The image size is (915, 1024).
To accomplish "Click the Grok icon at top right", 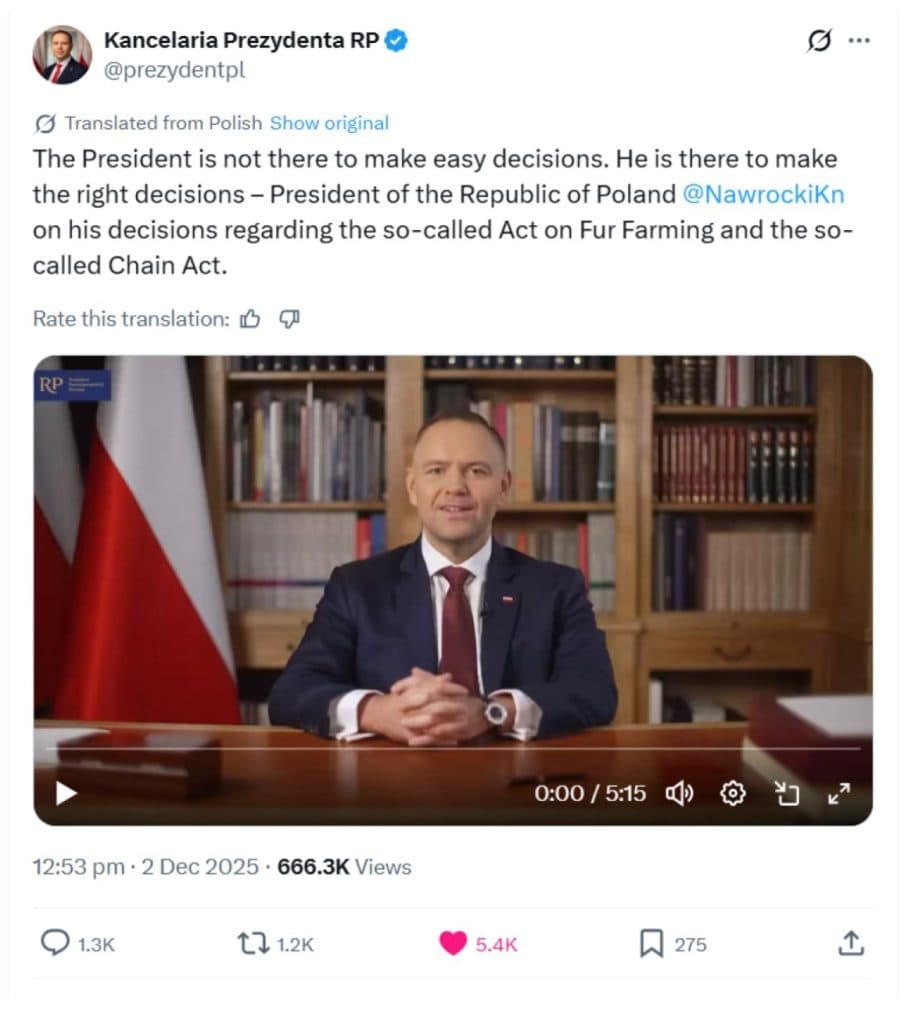I will [818, 41].
